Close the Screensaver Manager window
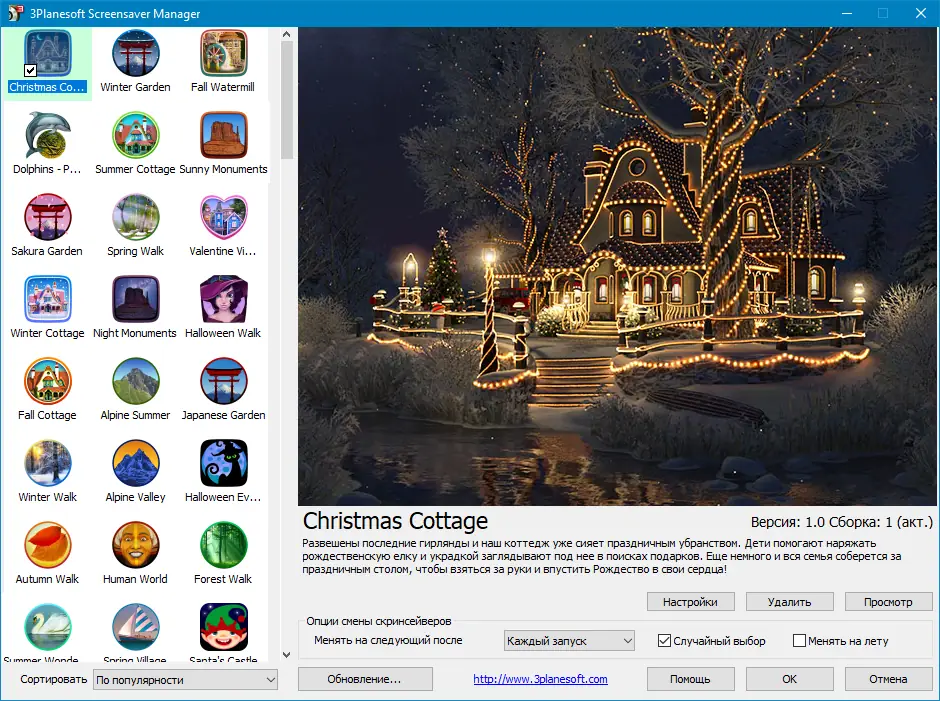The height and width of the screenshot is (701, 940). pyautogui.click(x=921, y=13)
